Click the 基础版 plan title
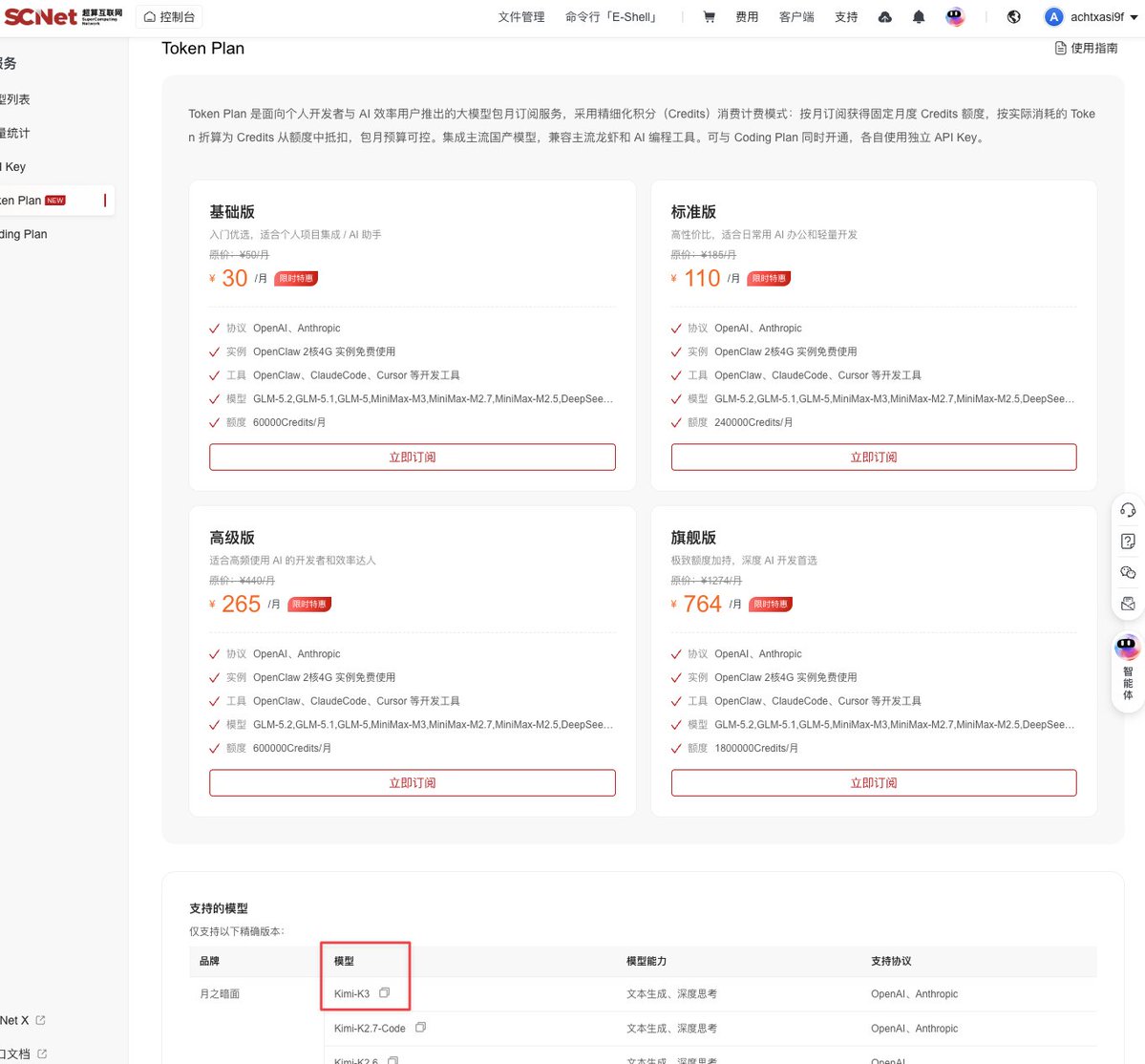Image resolution: width=1145 pixels, height=1064 pixels. [x=232, y=212]
